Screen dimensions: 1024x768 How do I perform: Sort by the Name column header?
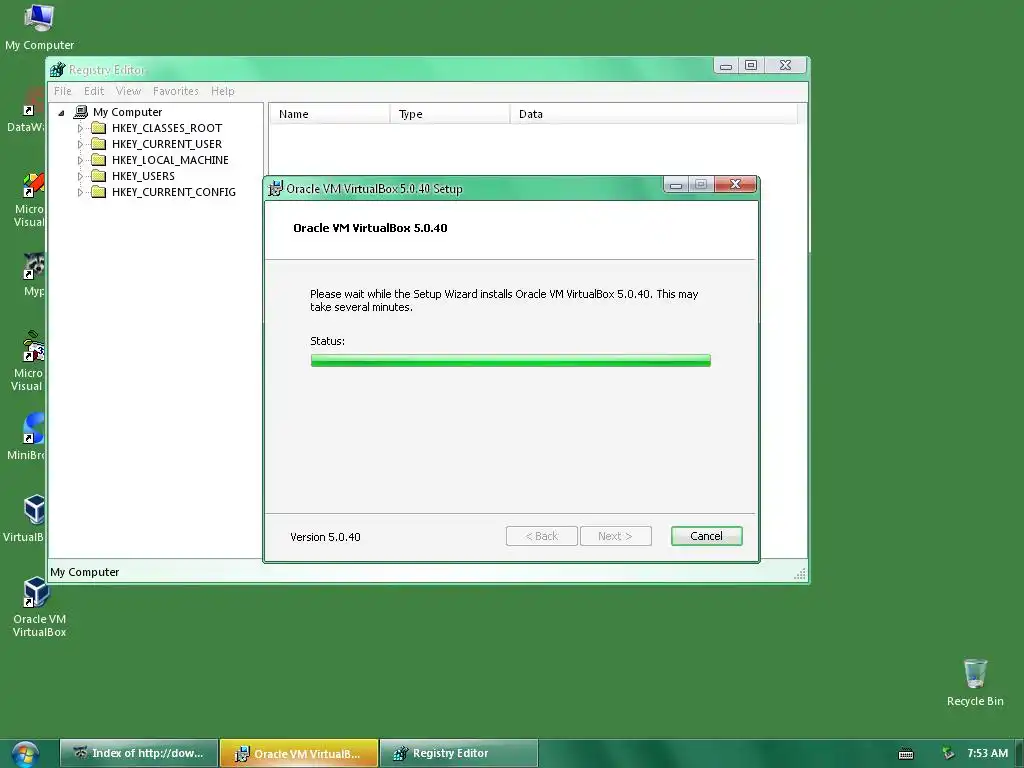click(x=329, y=114)
